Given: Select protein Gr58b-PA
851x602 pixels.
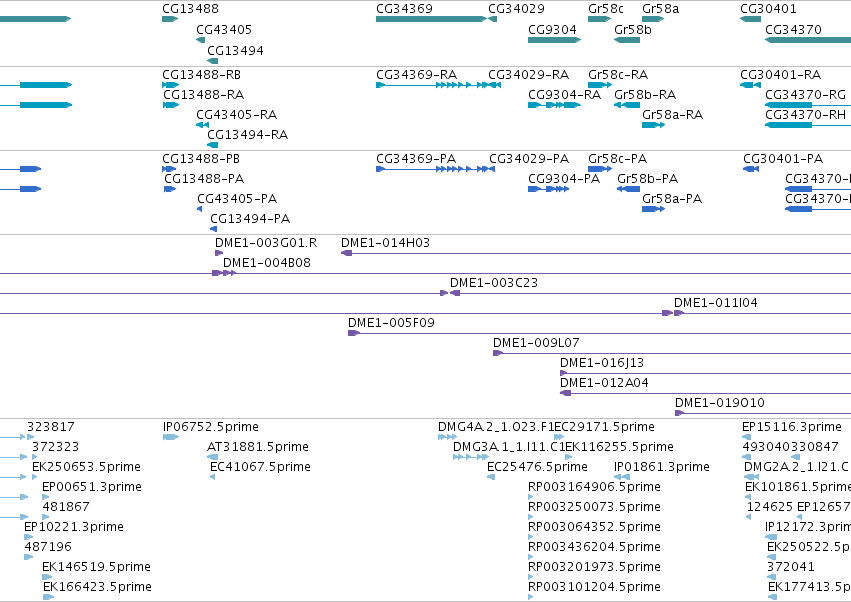Looking at the screenshot, I should [x=647, y=179].
